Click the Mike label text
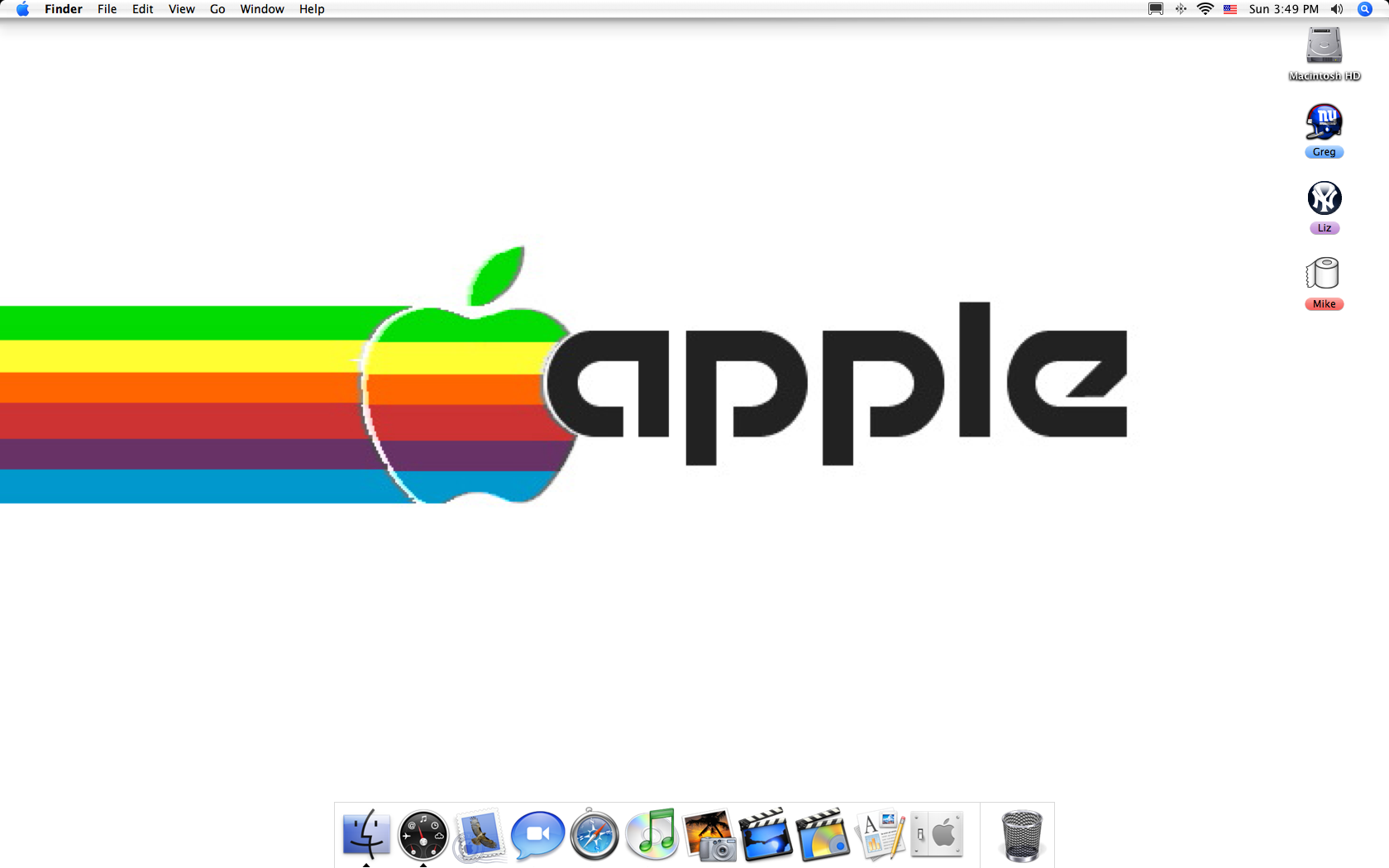The image size is (1389, 868). (1324, 304)
